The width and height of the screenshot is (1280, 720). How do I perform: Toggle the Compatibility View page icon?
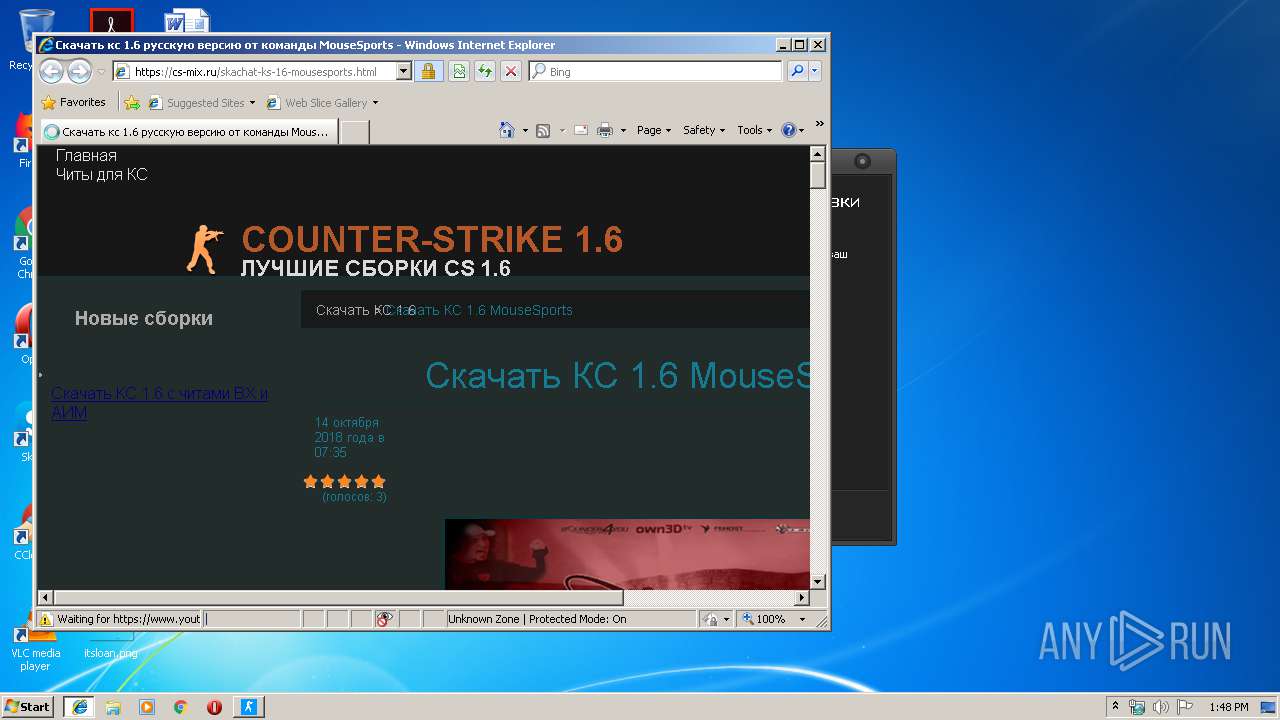(458, 72)
